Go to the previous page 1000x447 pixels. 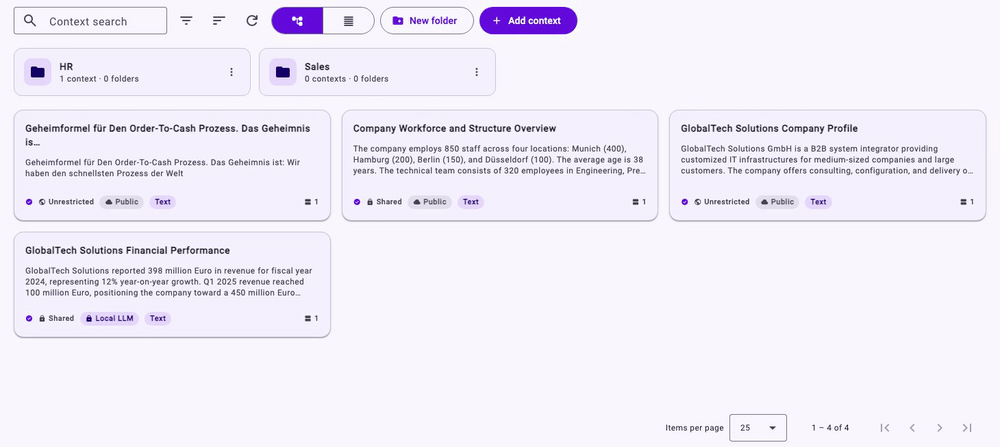(x=912, y=428)
